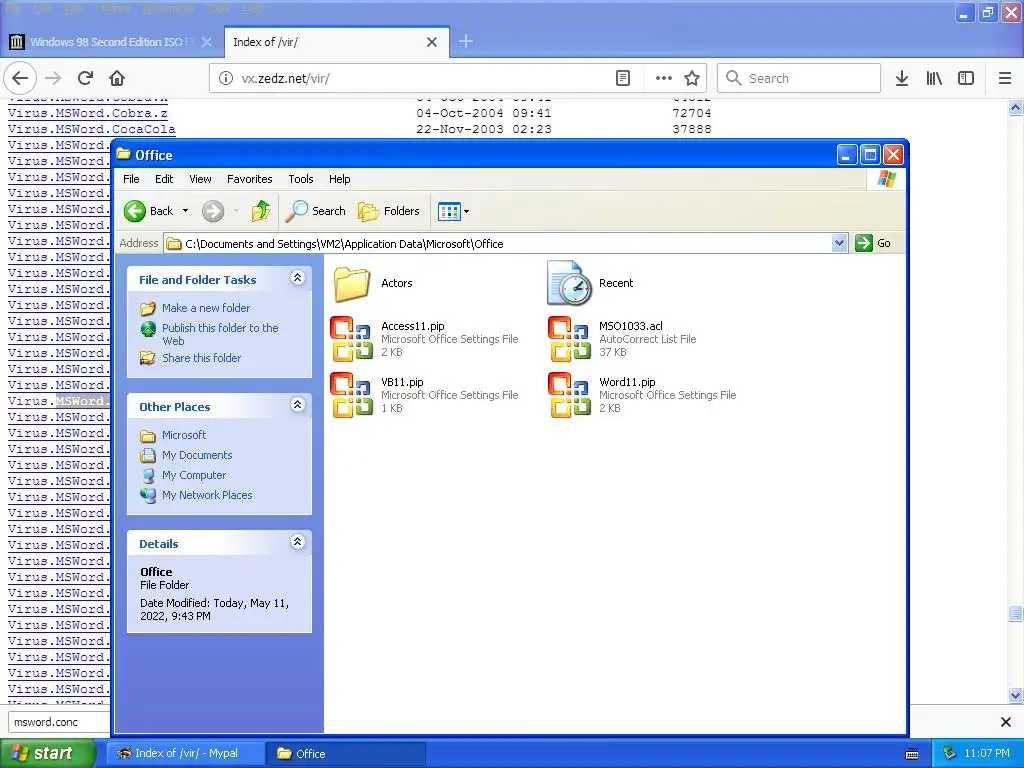The height and width of the screenshot is (768, 1024).
Task: Click Make a new folder
Action: tap(206, 308)
